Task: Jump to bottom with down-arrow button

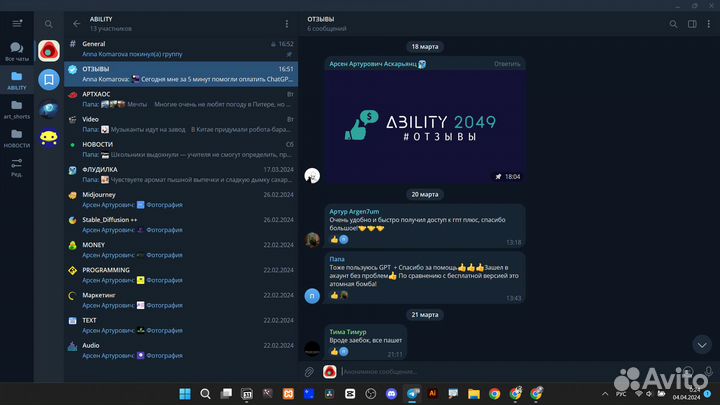Action: (x=702, y=344)
